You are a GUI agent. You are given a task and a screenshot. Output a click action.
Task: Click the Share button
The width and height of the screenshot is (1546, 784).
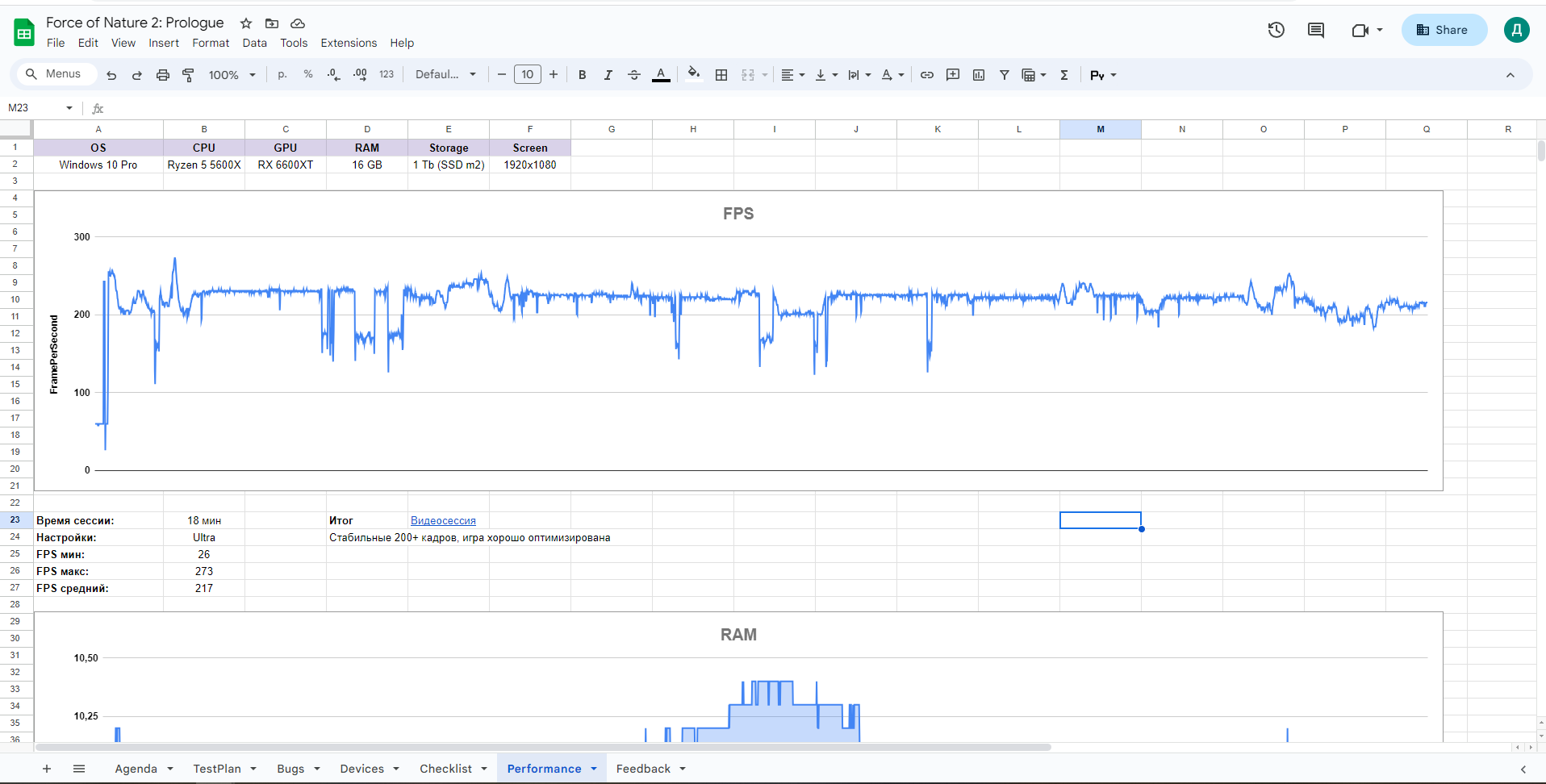point(1443,30)
